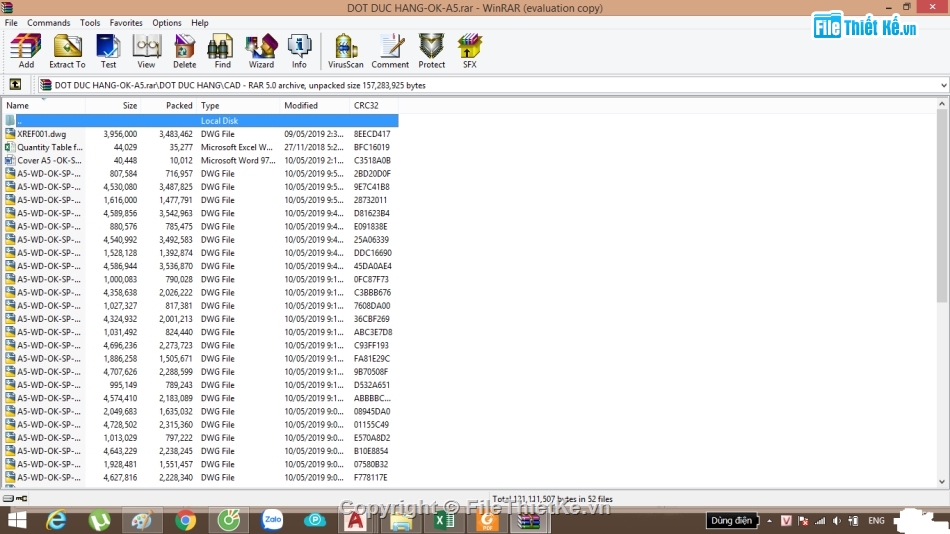This screenshot has height=534, width=950.
Task: Select file with size 1,528,128
Action: (201, 253)
